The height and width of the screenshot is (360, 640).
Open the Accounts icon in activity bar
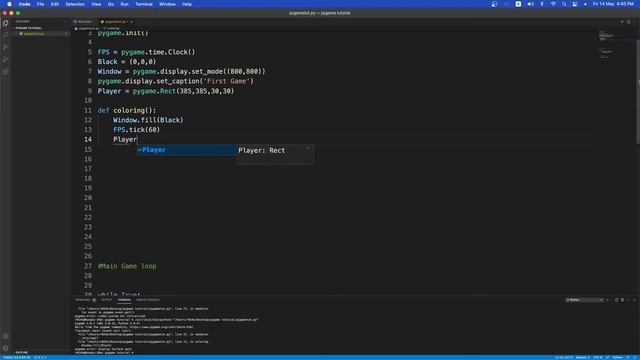[5, 336]
